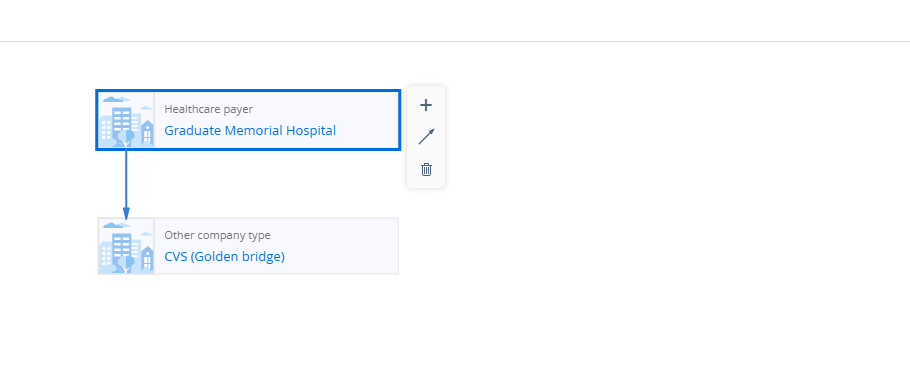The height and width of the screenshot is (387, 910).
Task: Click small house graphic in Graduate thumbnail
Action: click(147, 132)
